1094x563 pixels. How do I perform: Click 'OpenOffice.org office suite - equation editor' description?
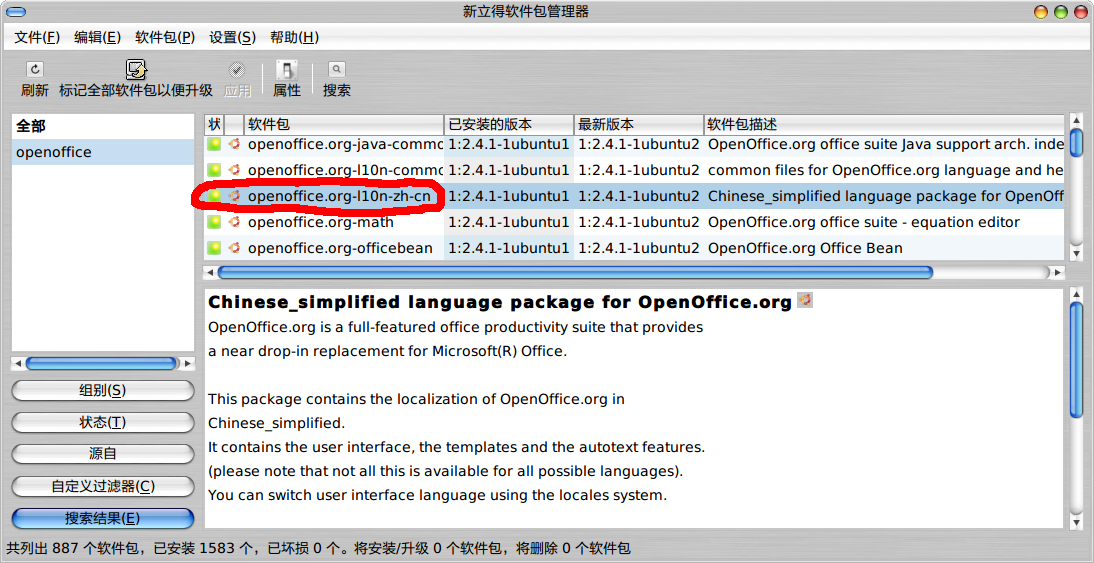click(864, 222)
